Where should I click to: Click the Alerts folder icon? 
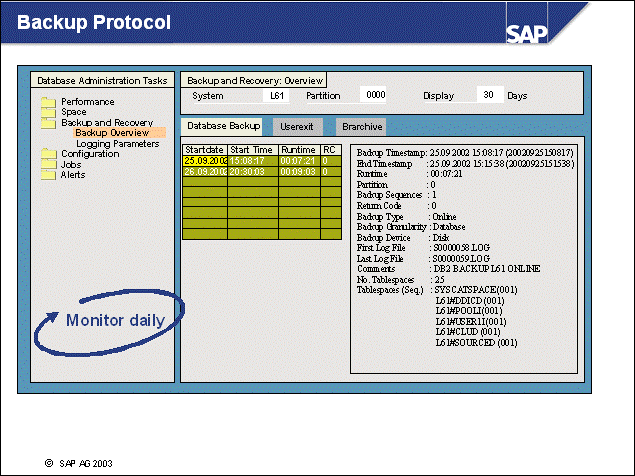[47, 174]
